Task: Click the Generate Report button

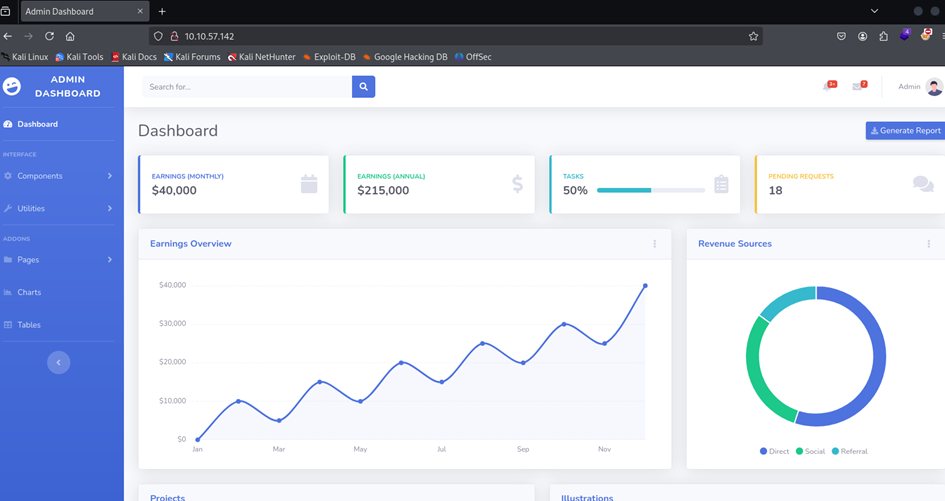Action: click(x=905, y=130)
